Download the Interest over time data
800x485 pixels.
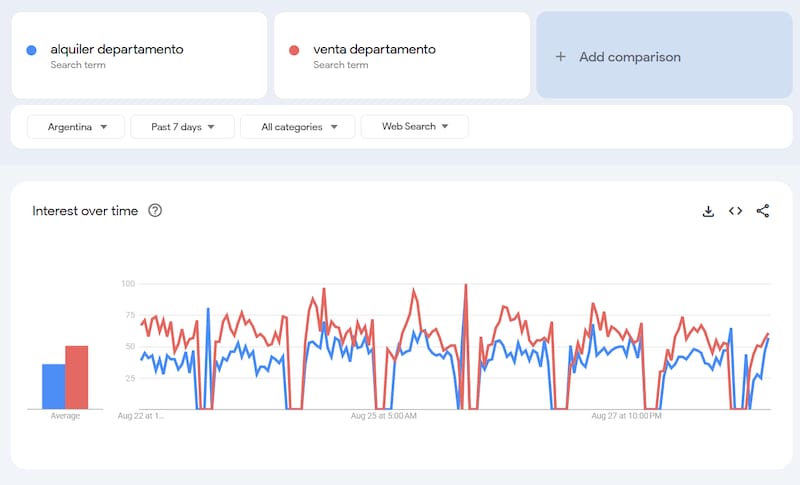click(x=708, y=211)
